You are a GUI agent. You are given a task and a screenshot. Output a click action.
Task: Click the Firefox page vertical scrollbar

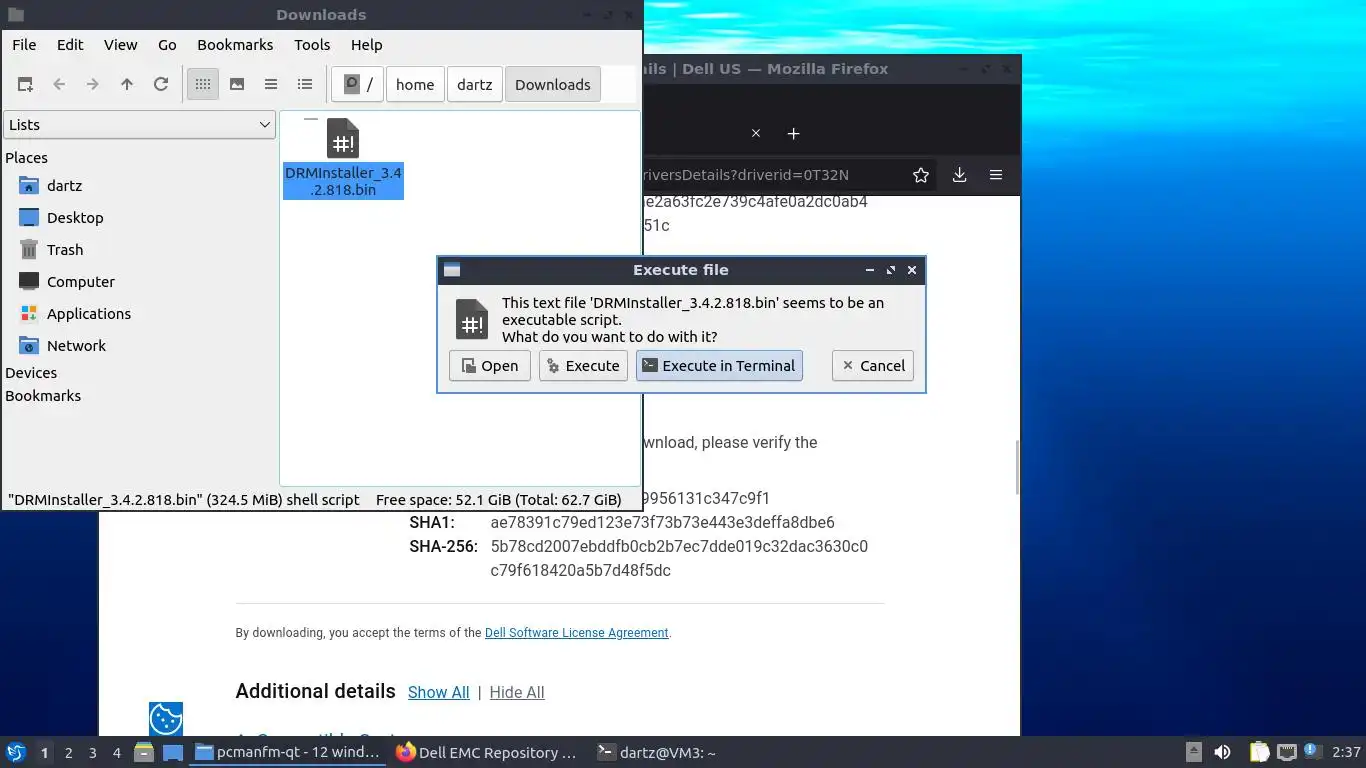pos(1017,466)
